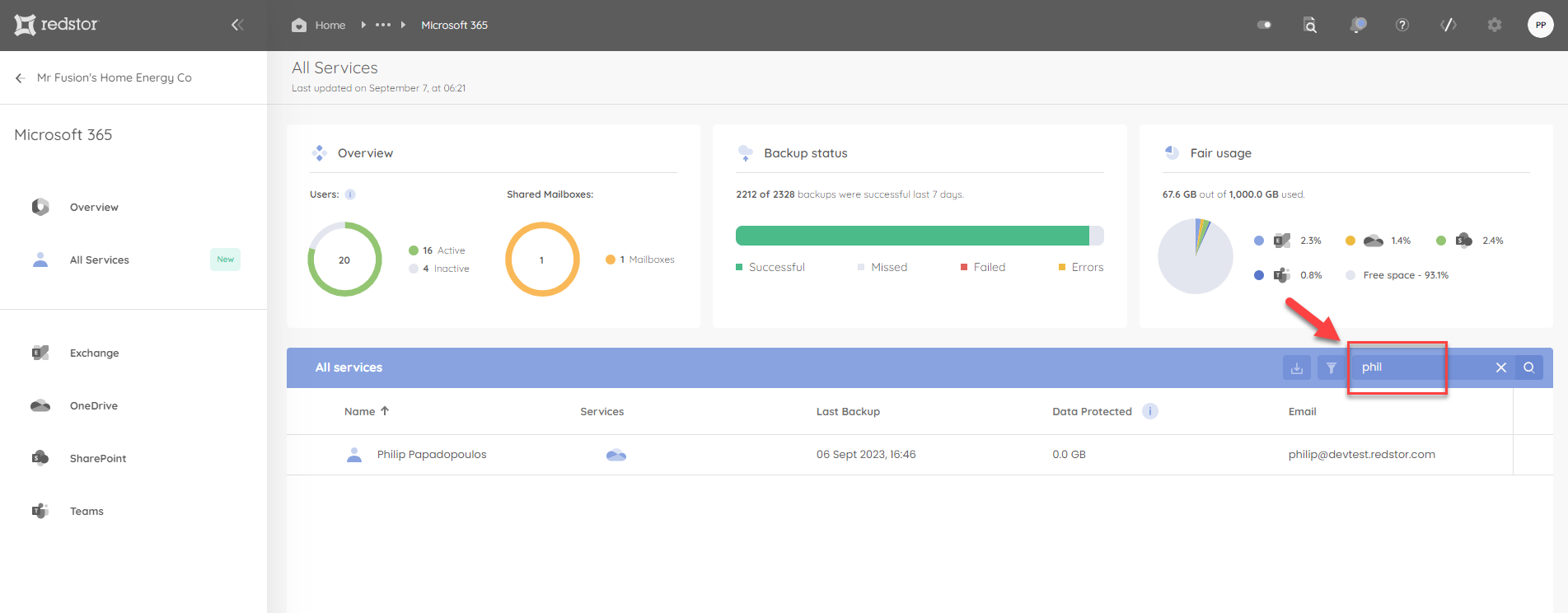Click the Shared Mailboxes donut chart

click(542, 260)
